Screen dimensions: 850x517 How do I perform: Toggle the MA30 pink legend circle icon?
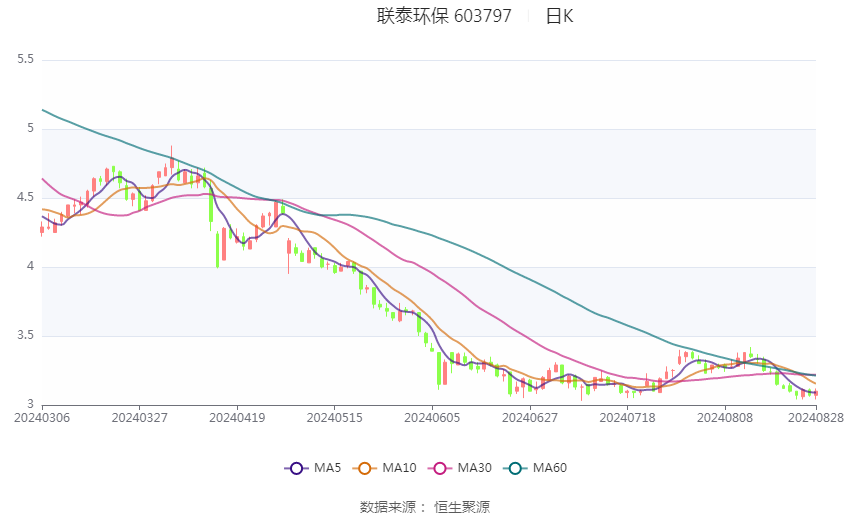(440, 468)
